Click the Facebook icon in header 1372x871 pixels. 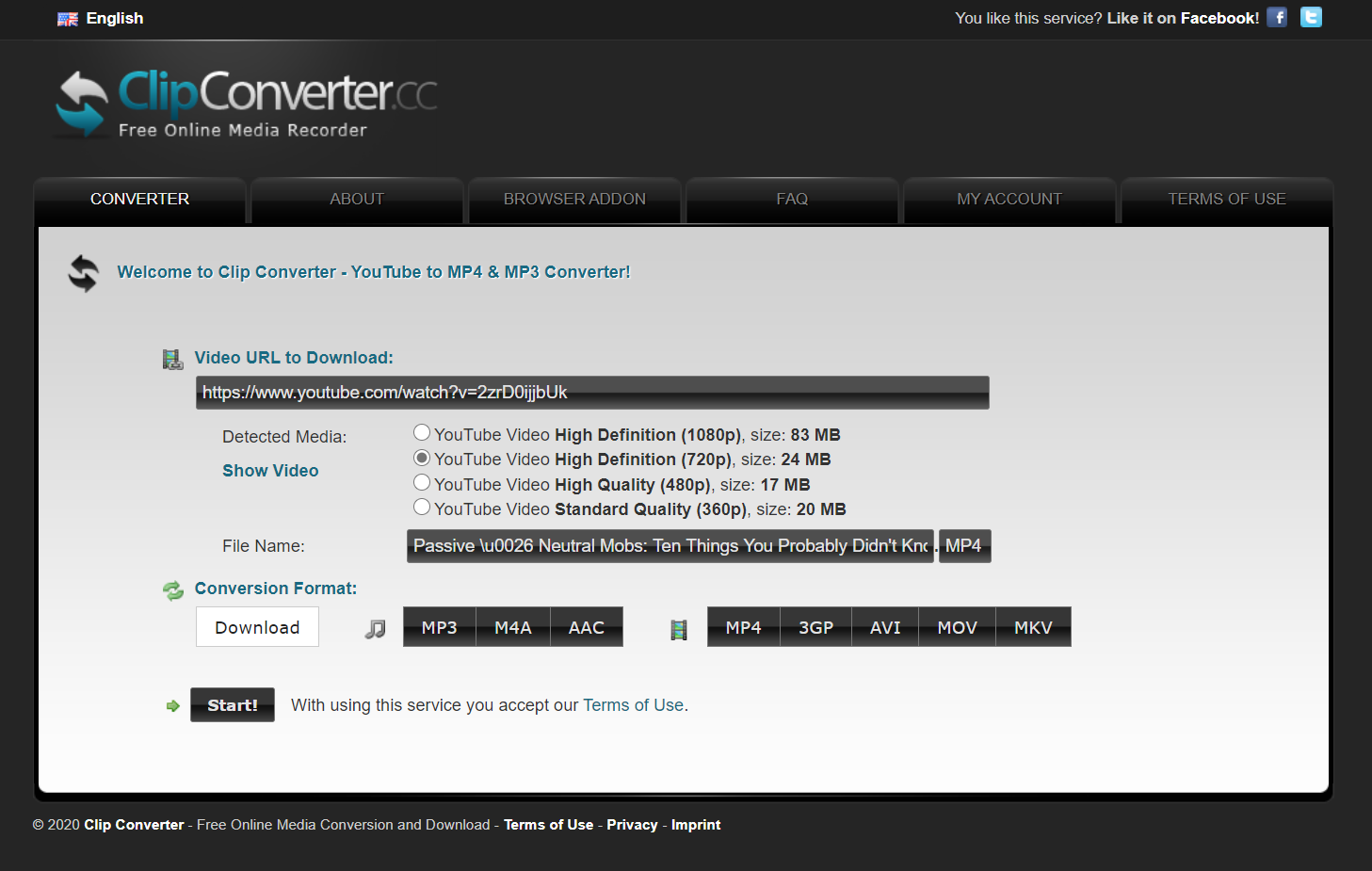point(1277,17)
